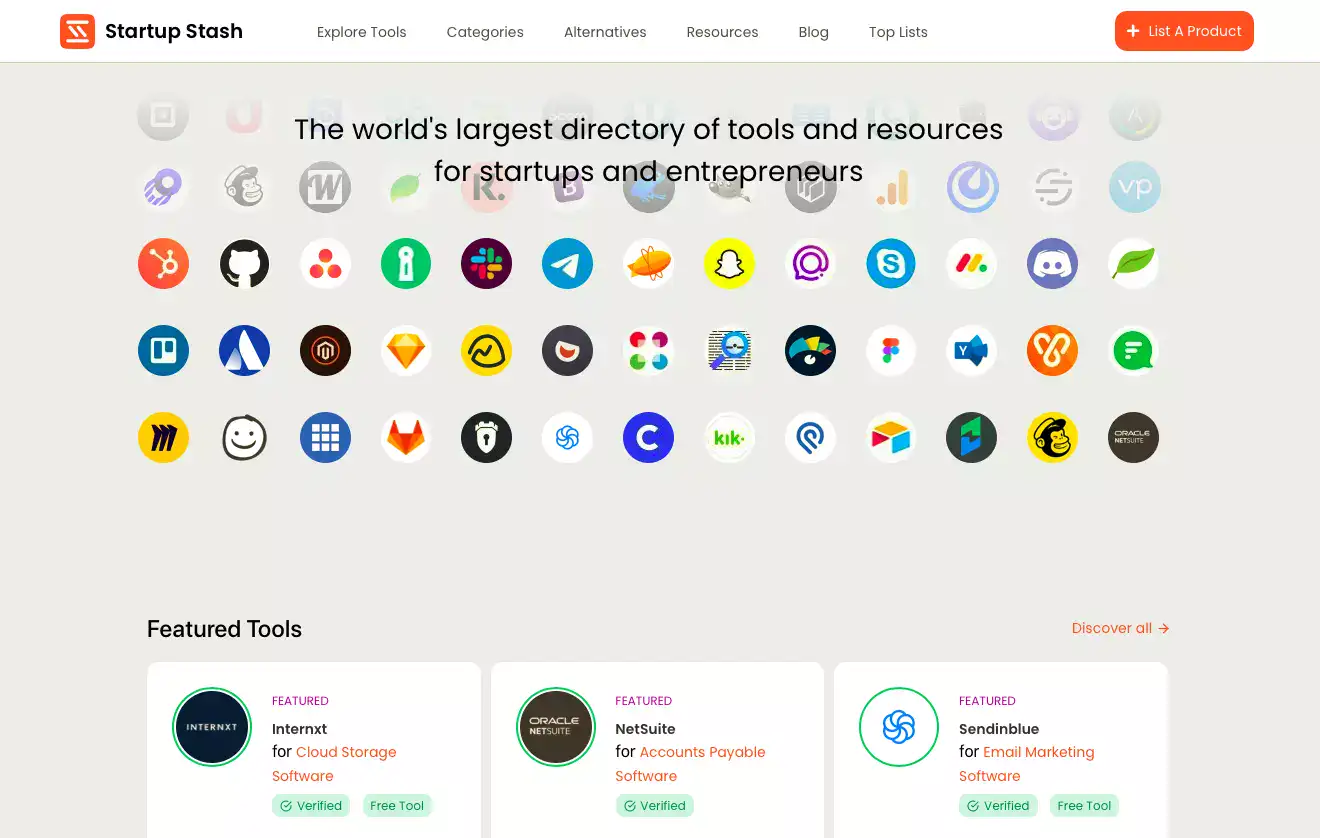Screen dimensions: 1320x838
Task: Select the Slack logo icon
Action: coord(486,264)
